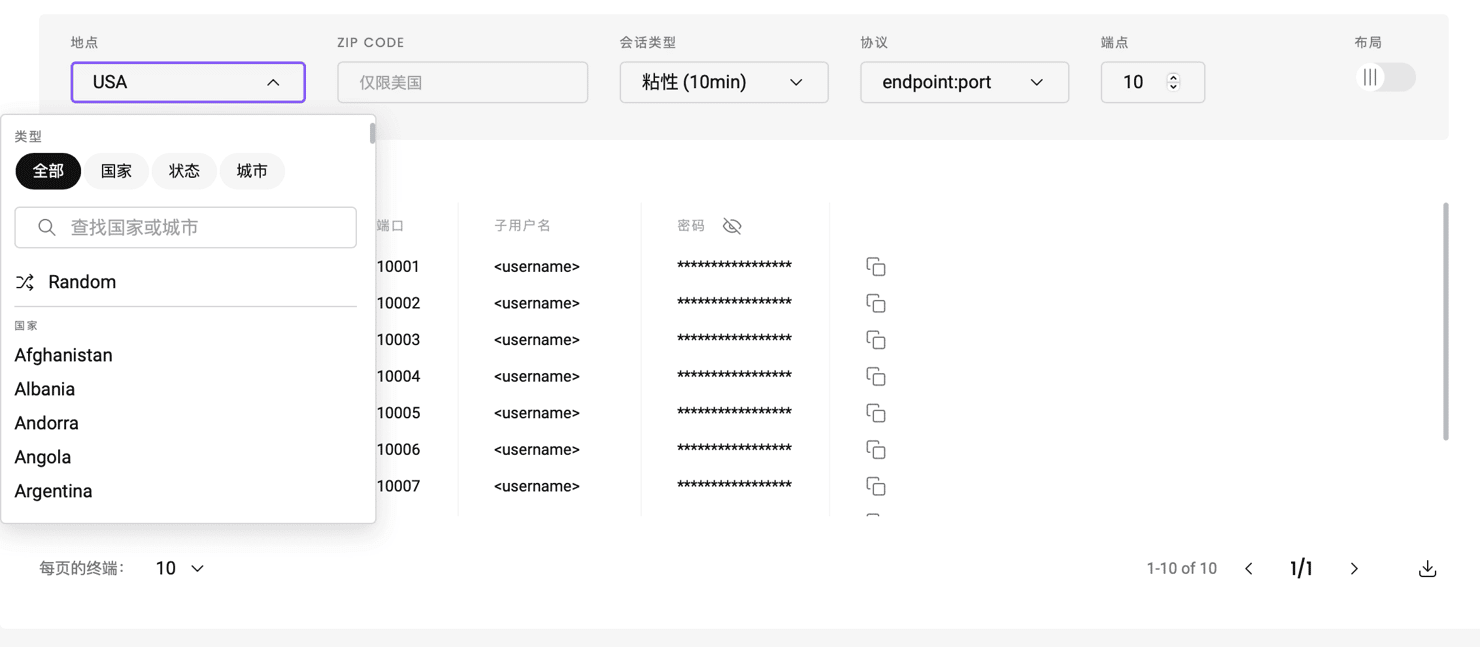
Task: Click the 端点 number stepper arrows
Action: [x=1173, y=82]
